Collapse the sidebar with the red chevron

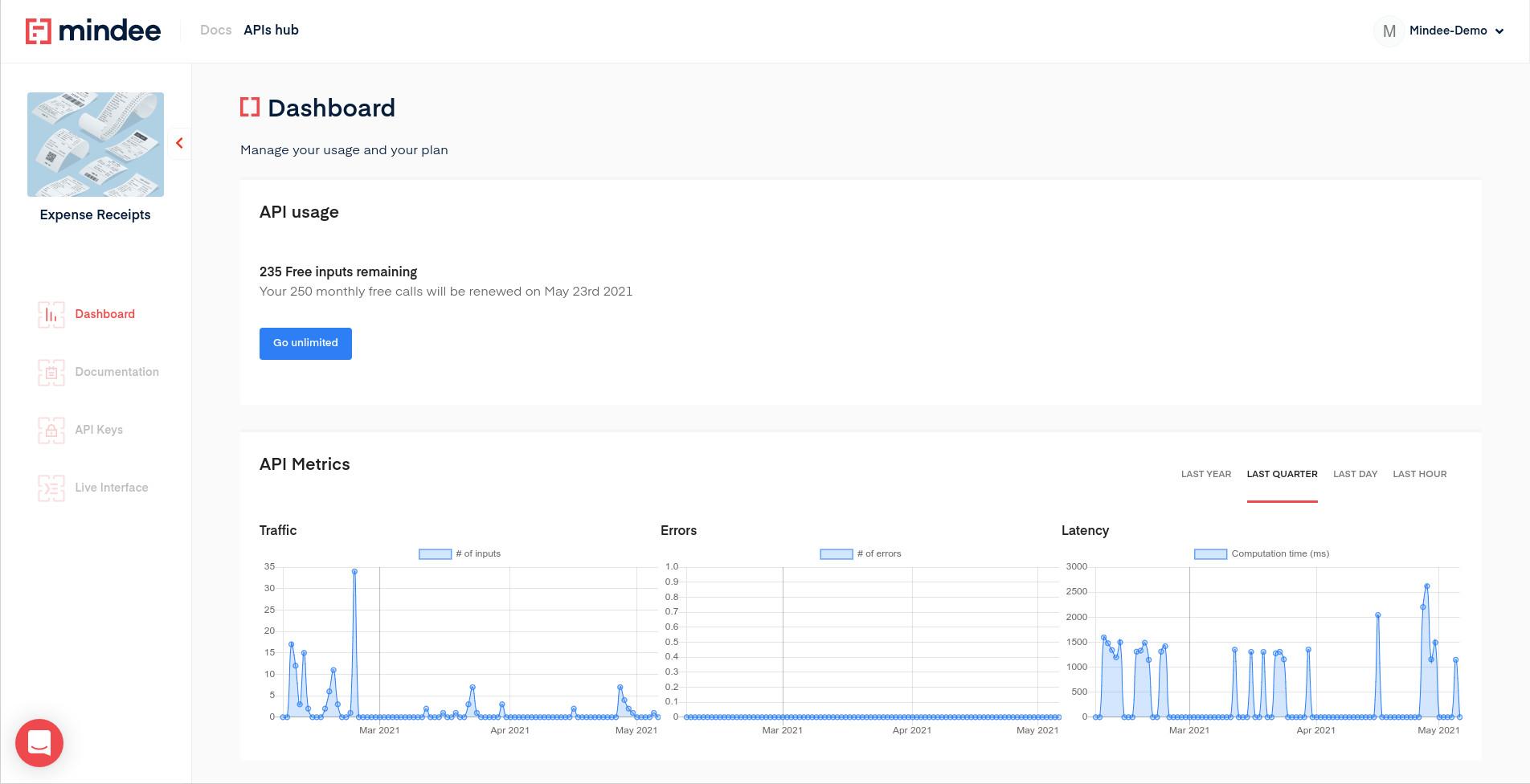click(179, 143)
